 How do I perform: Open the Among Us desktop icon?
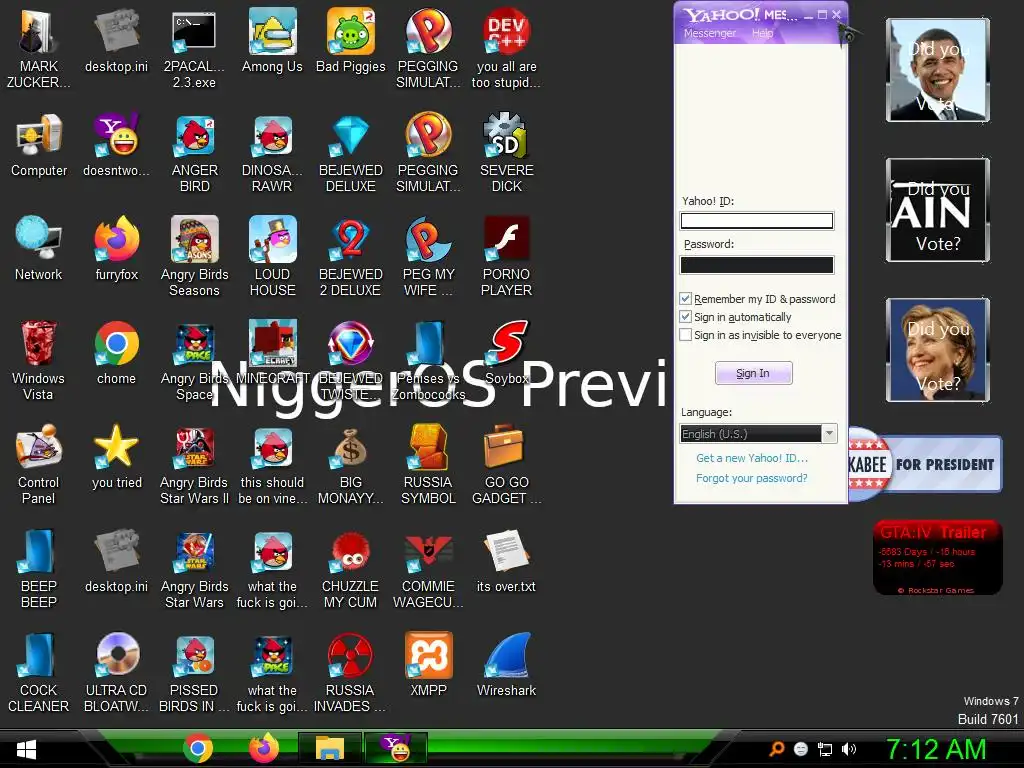click(272, 40)
